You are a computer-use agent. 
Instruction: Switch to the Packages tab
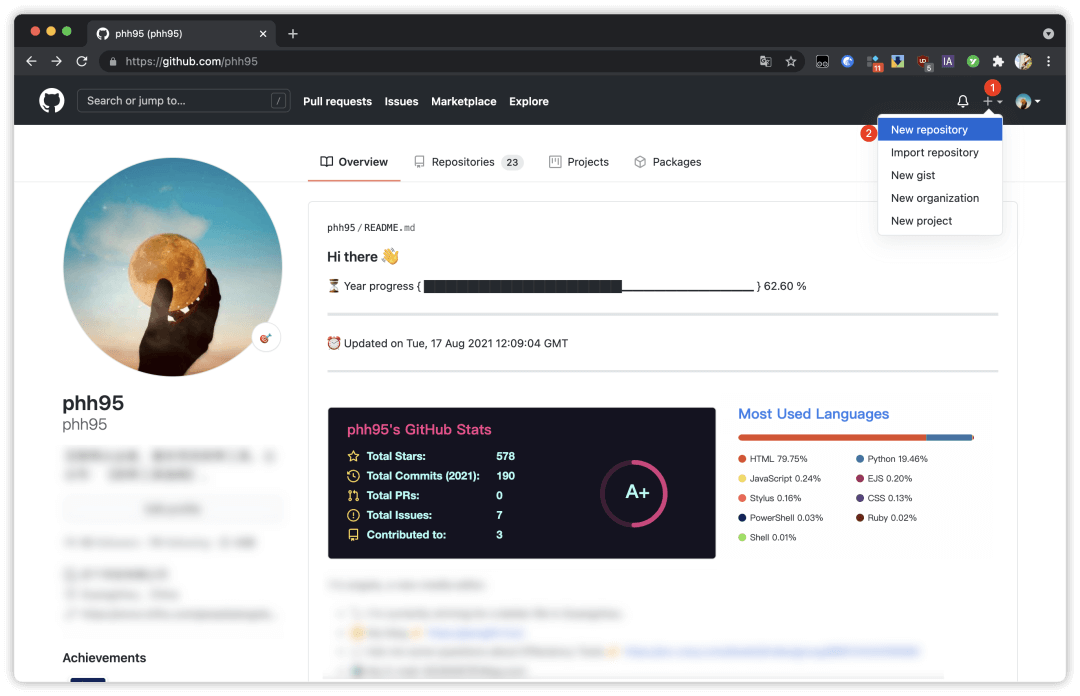[667, 162]
